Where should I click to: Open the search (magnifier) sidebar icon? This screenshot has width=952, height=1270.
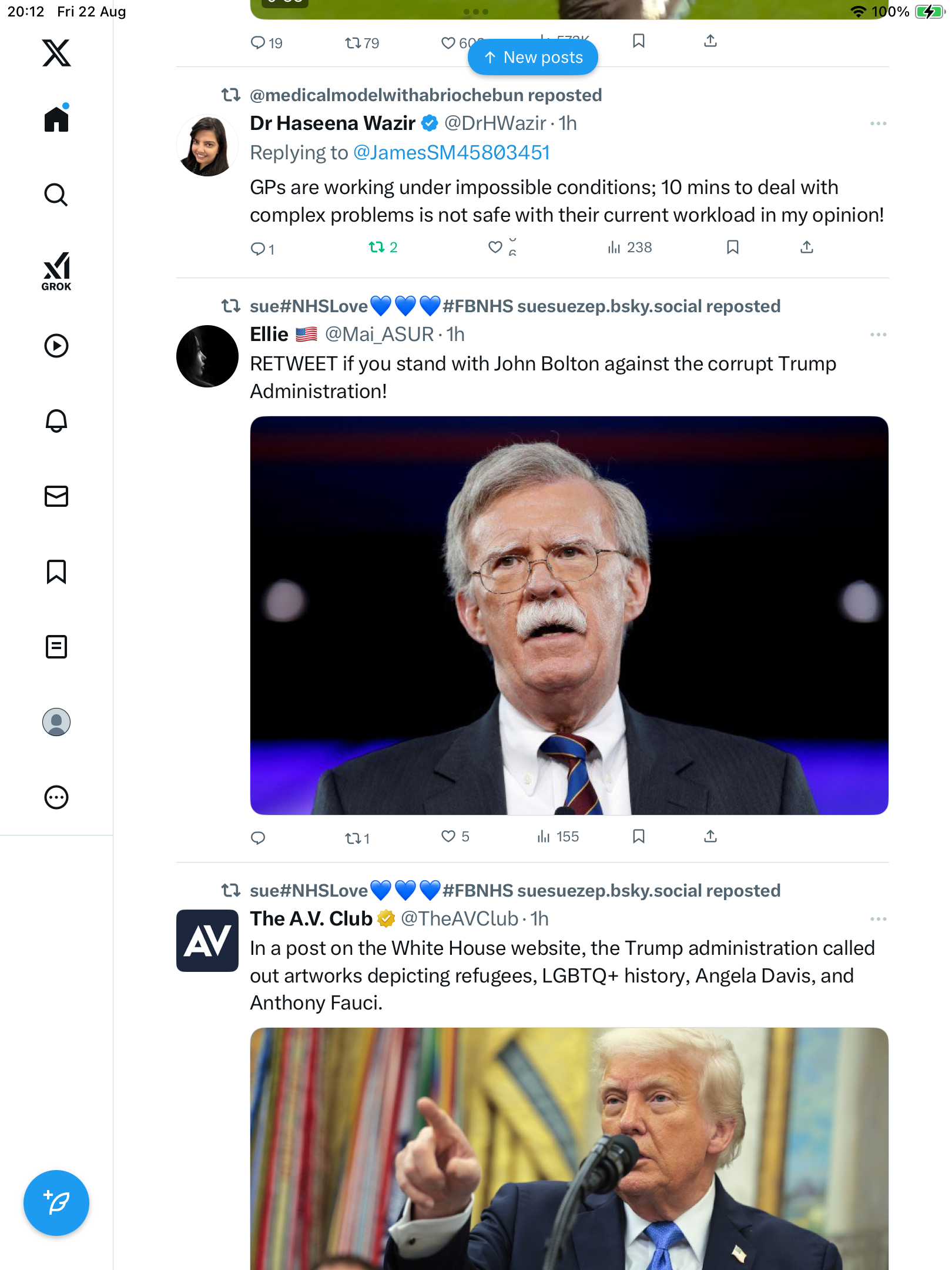click(x=56, y=195)
